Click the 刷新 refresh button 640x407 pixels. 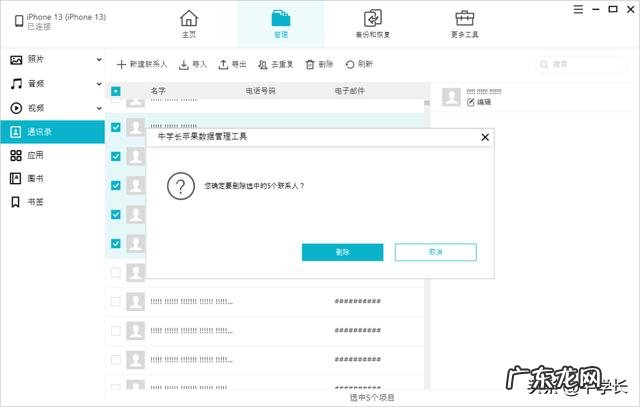[359, 64]
